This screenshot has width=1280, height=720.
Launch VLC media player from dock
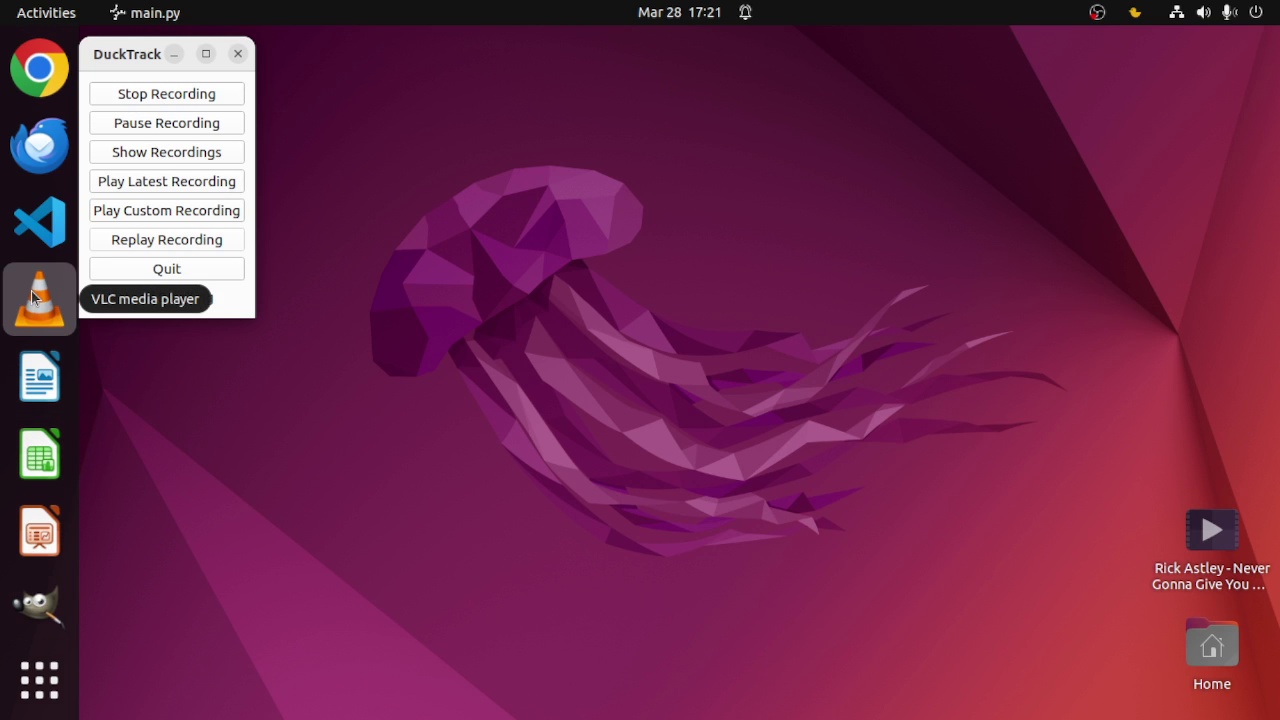(x=40, y=299)
